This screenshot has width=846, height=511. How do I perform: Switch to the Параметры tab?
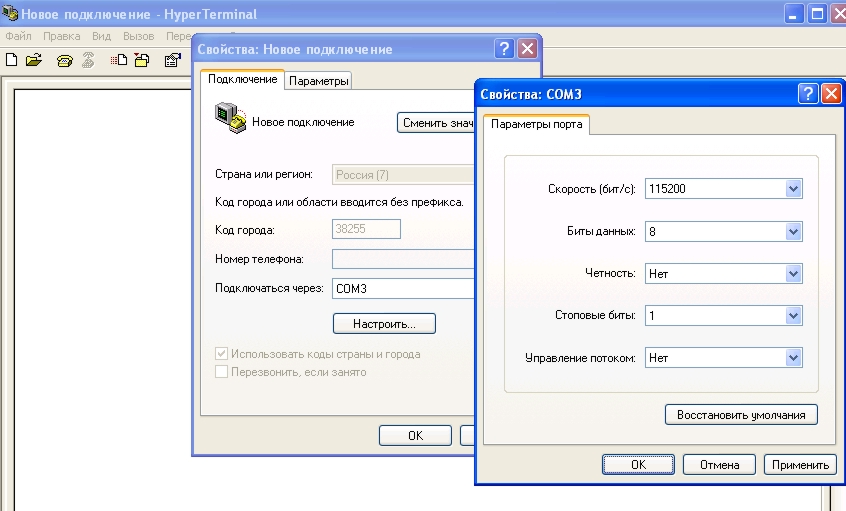point(318,81)
